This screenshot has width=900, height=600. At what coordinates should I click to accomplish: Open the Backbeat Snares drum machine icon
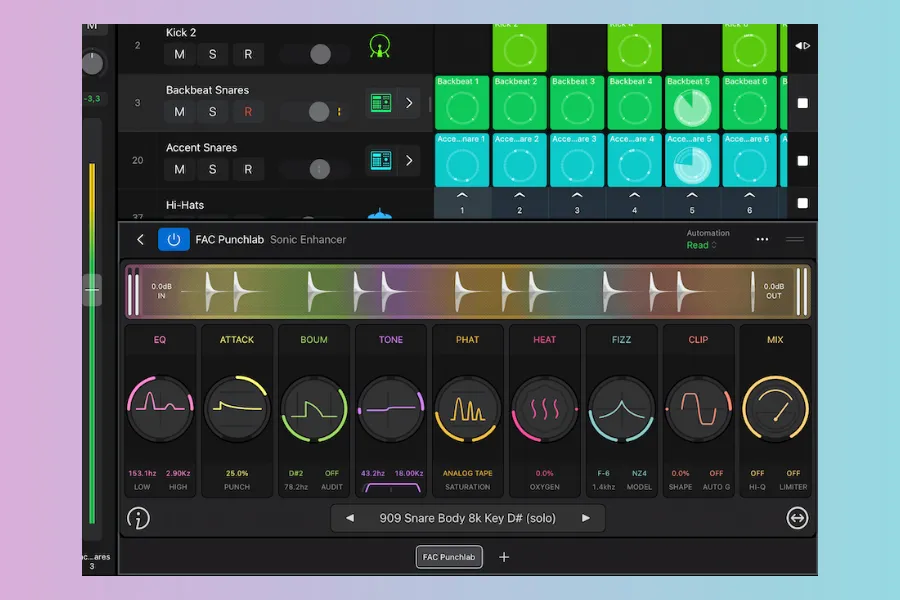(380, 103)
